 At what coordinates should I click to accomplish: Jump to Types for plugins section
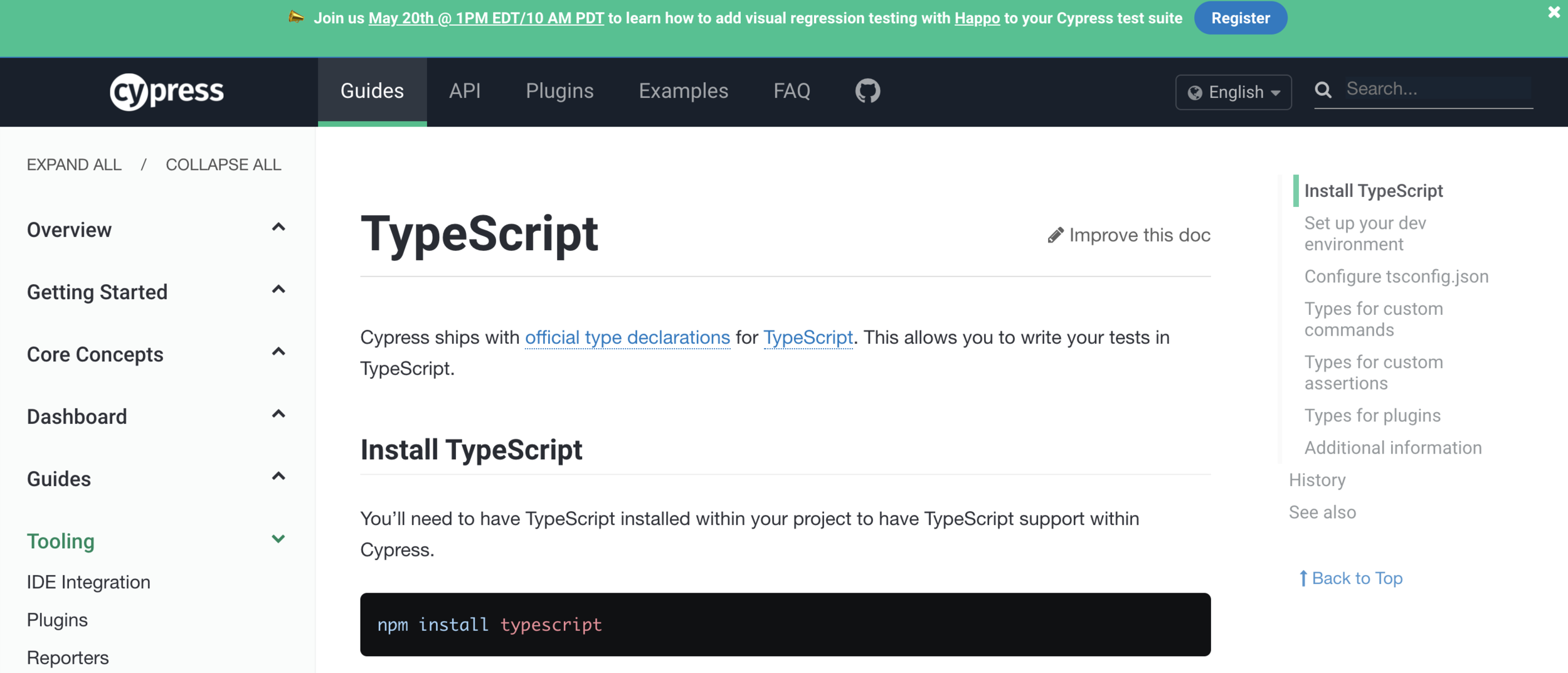[x=1372, y=415]
